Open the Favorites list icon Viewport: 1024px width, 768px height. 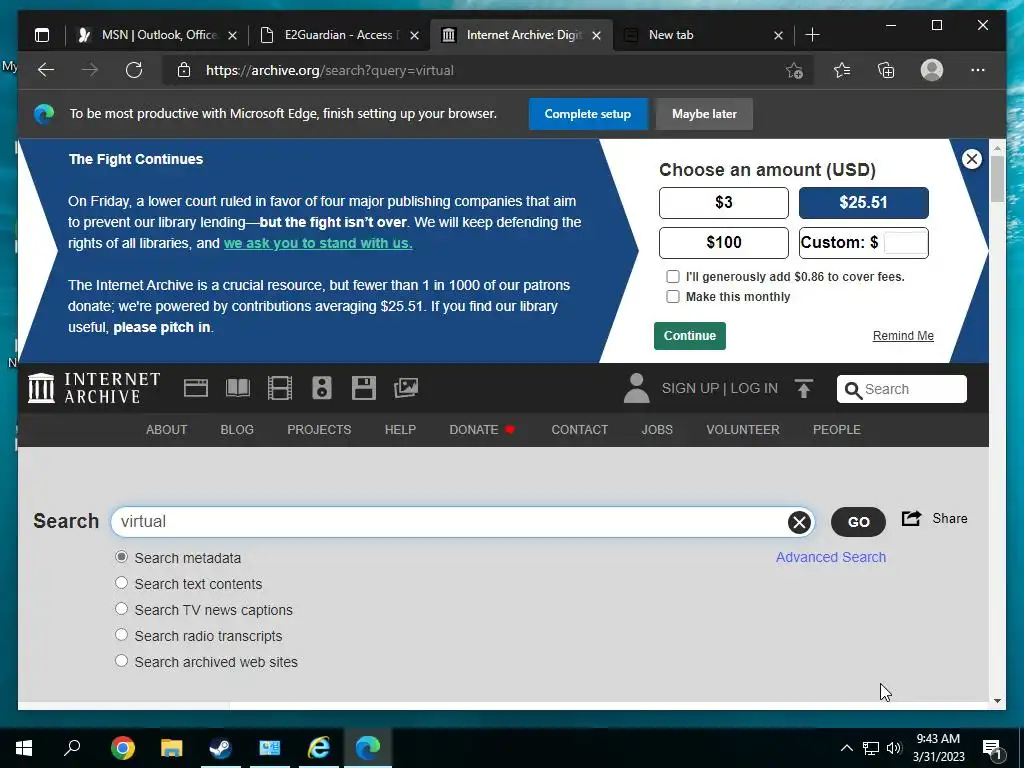[x=842, y=70]
